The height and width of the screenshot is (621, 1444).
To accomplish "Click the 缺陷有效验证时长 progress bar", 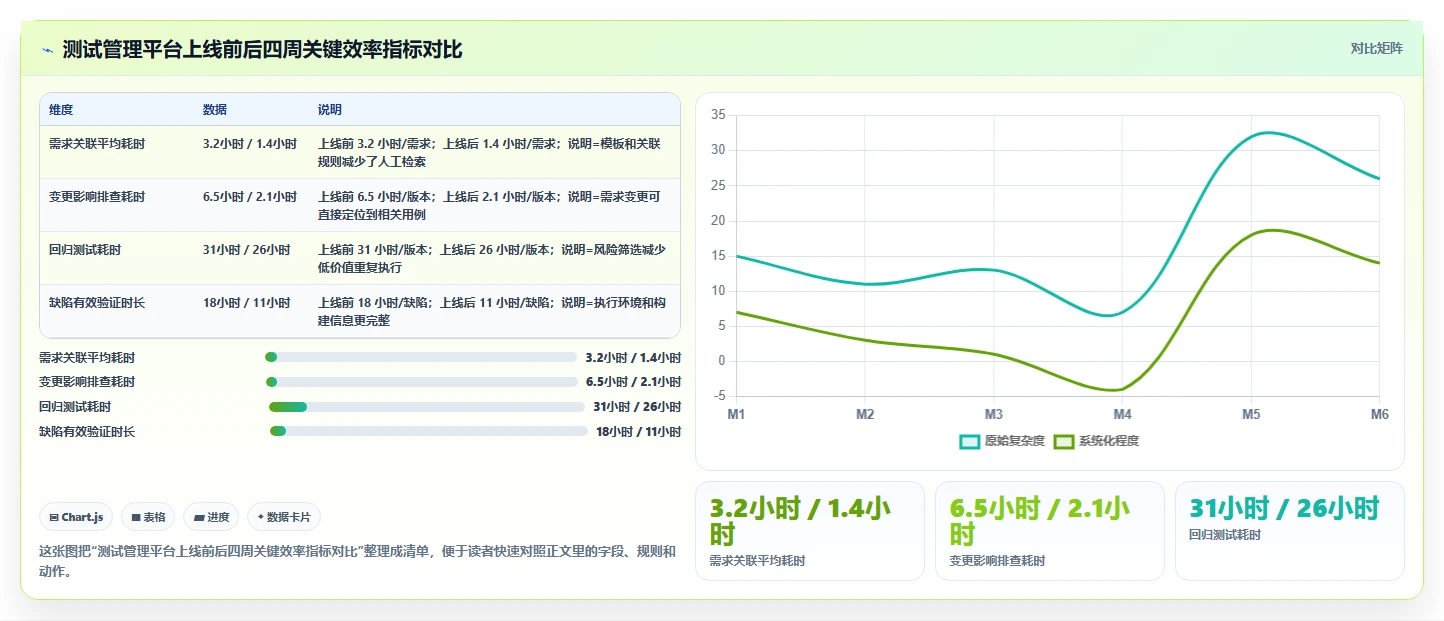I will (x=429, y=431).
